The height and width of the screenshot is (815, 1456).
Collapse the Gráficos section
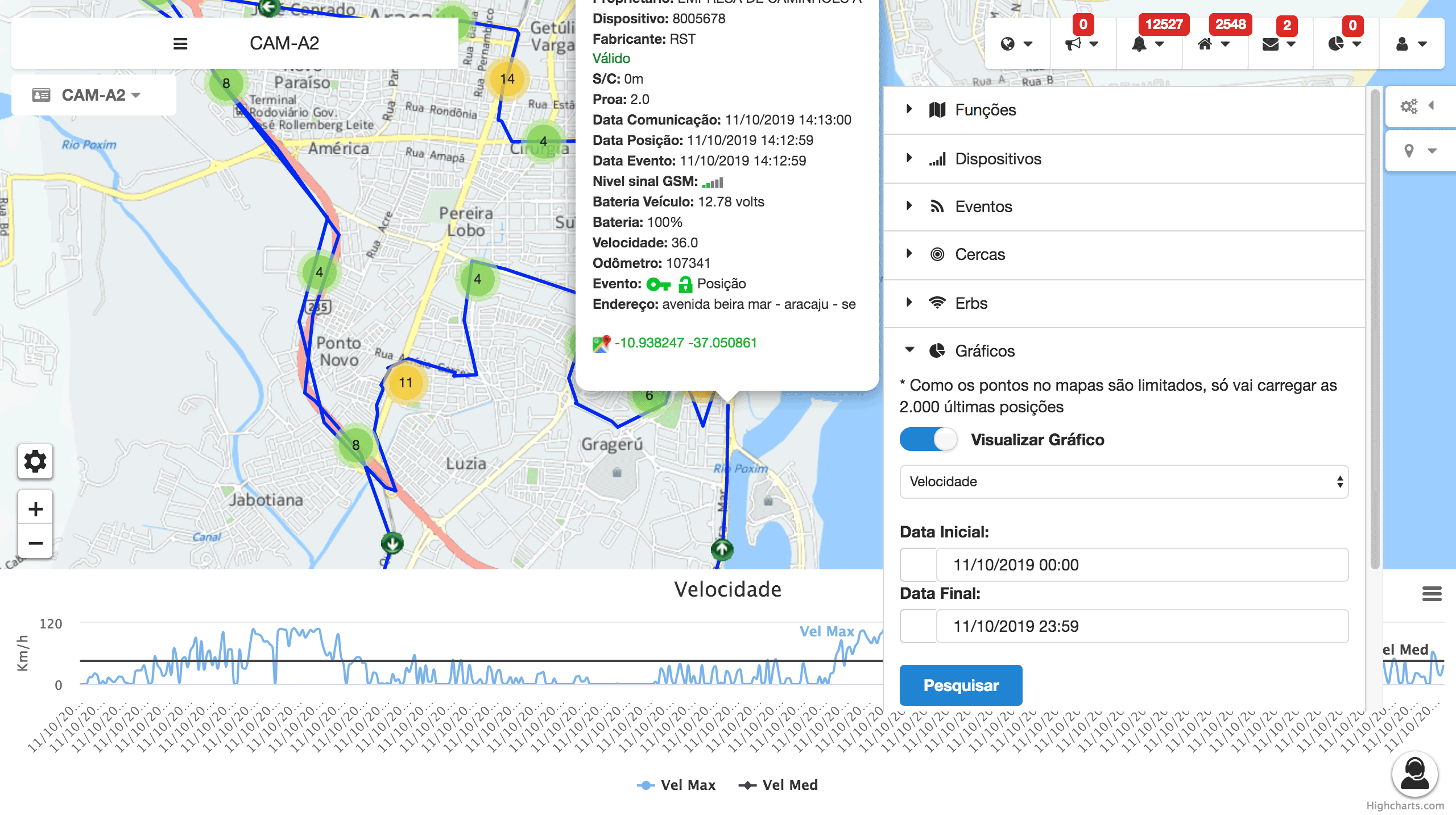point(1124,351)
